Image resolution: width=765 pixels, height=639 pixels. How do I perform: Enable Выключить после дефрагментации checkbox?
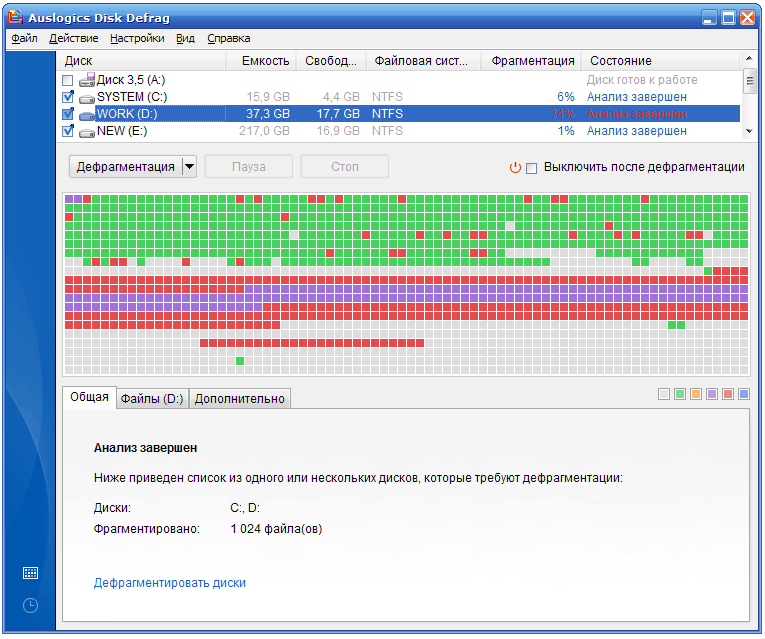pos(532,168)
